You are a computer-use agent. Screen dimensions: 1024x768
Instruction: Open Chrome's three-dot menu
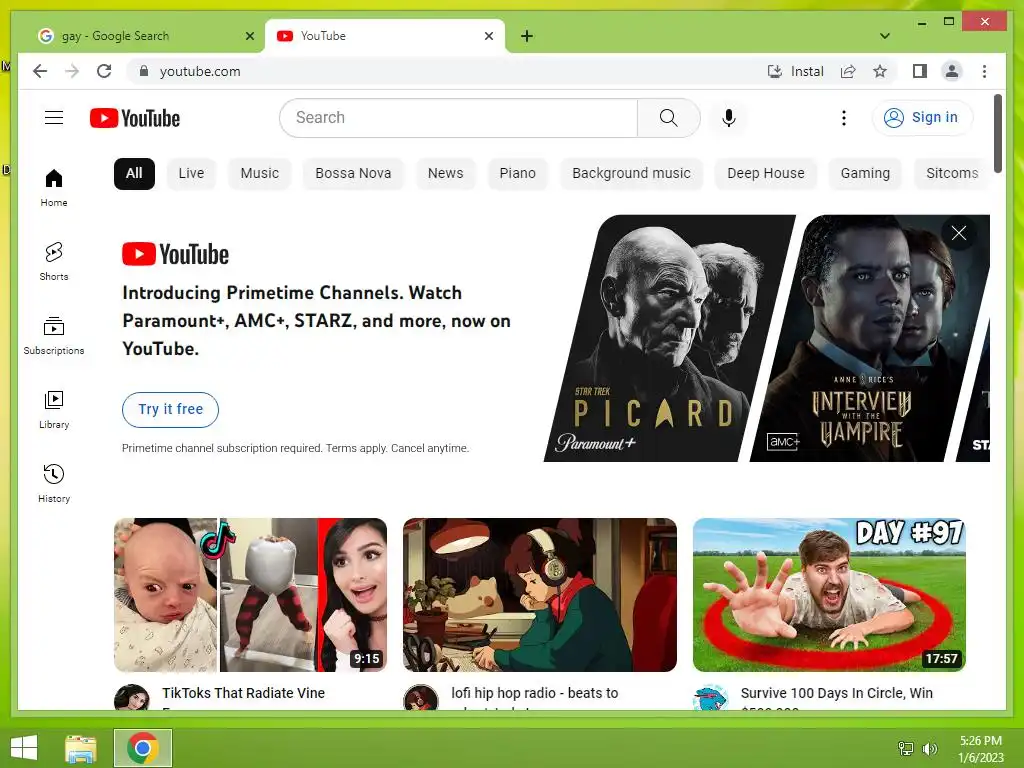pyautogui.click(x=984, y=71)
